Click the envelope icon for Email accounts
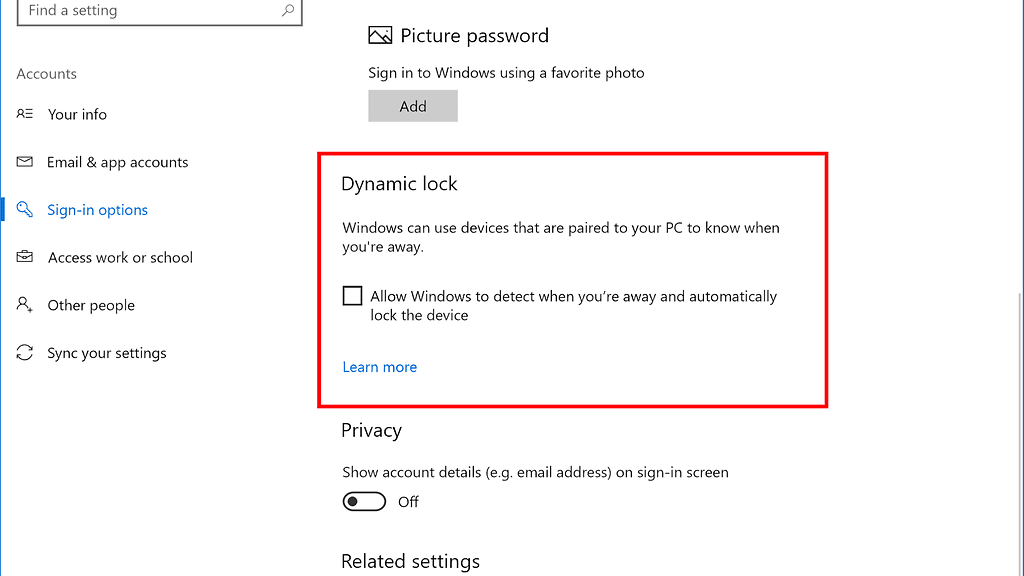Screen dimensions: 1024x576 pos(25,162)
